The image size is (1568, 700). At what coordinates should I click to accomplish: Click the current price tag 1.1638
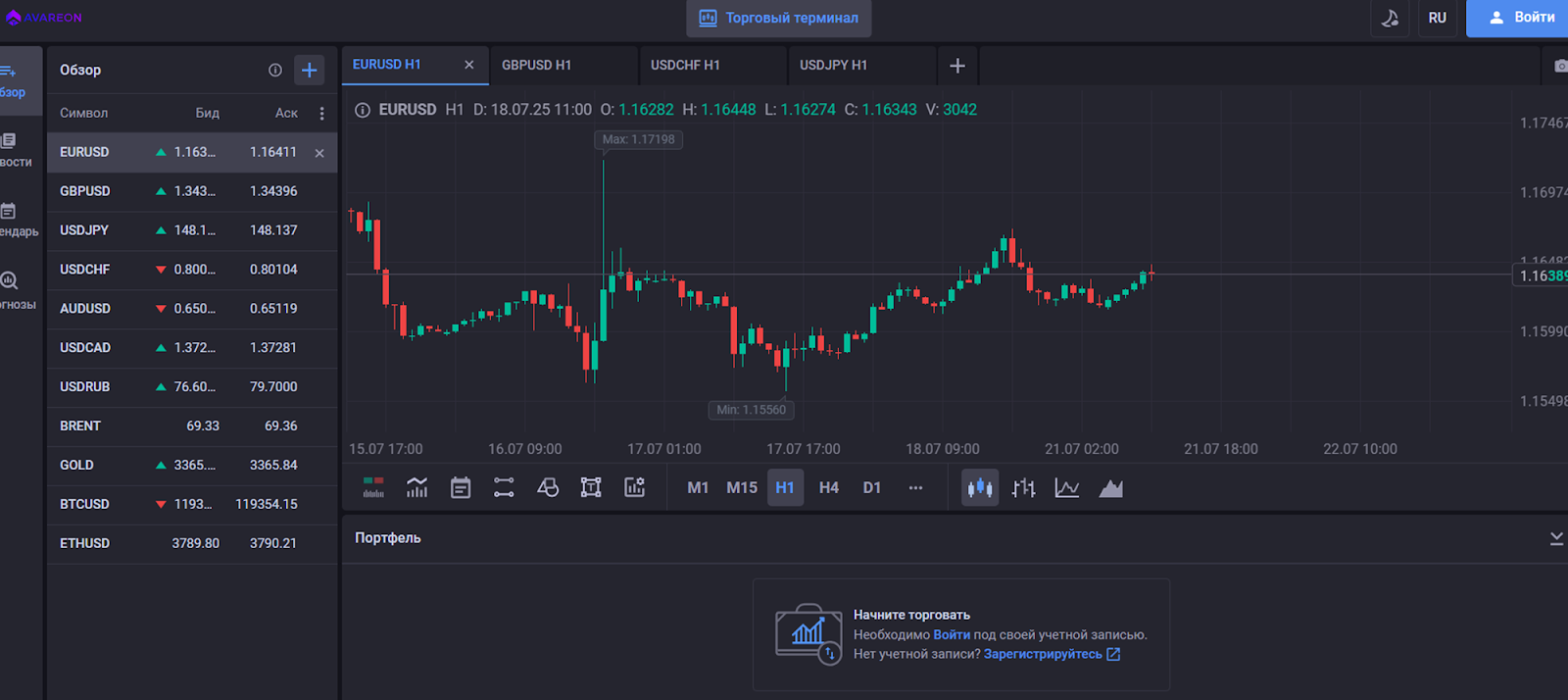(x=1541, y=276)
